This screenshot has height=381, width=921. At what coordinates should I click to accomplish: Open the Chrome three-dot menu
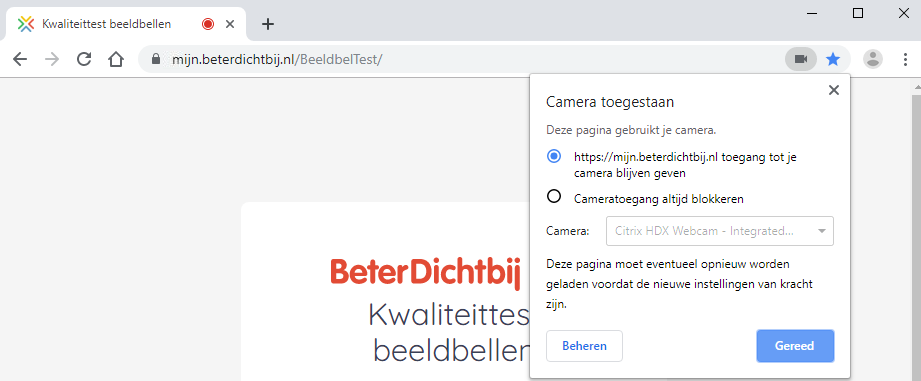click(905, 59)
